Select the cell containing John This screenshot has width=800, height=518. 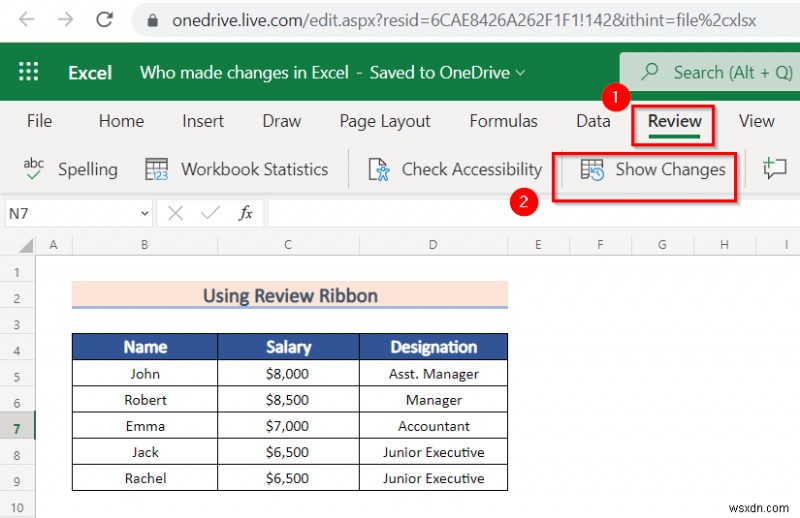click(x=145, y=374)
